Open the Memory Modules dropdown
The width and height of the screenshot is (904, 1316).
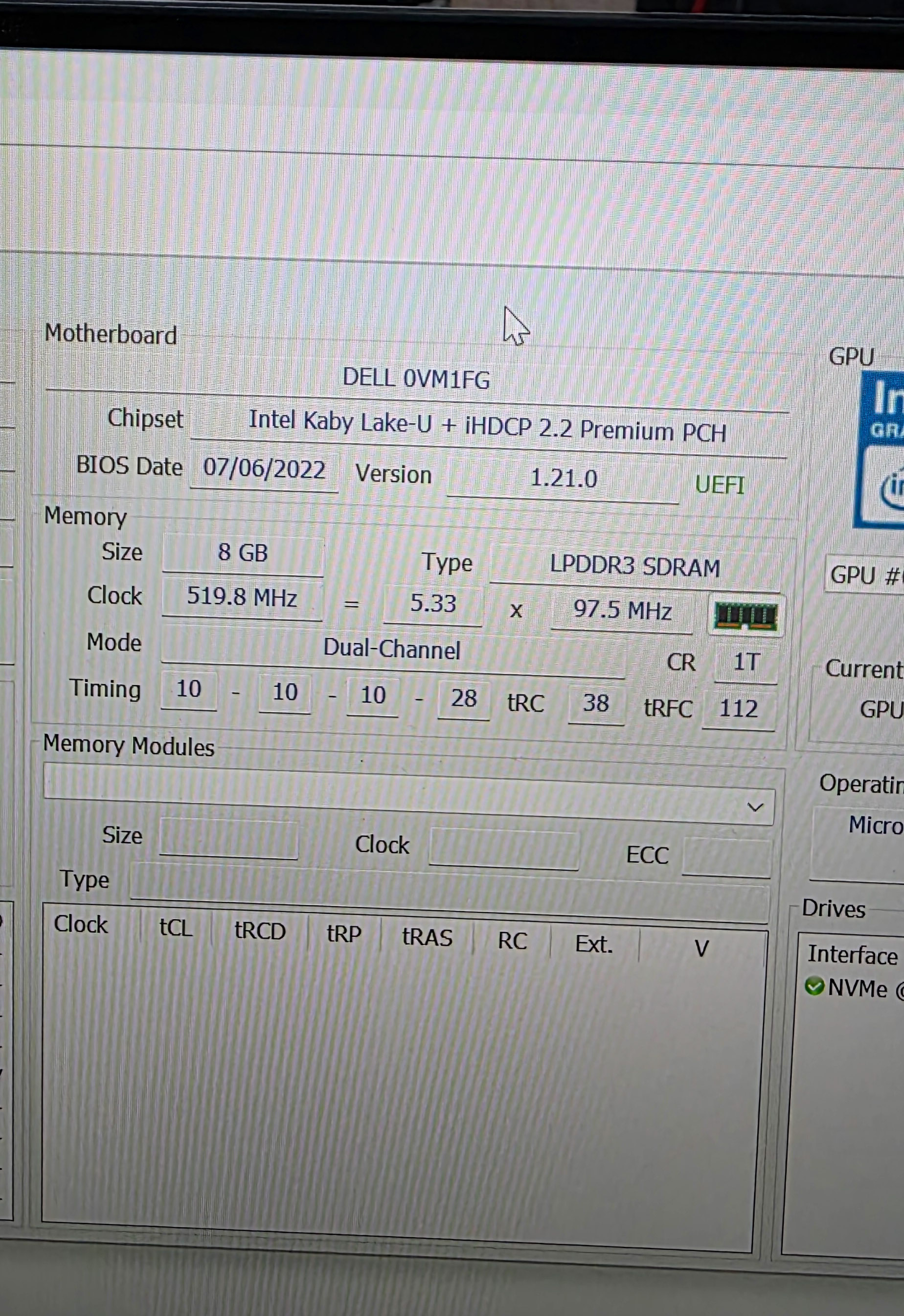(x=755, y=807)
